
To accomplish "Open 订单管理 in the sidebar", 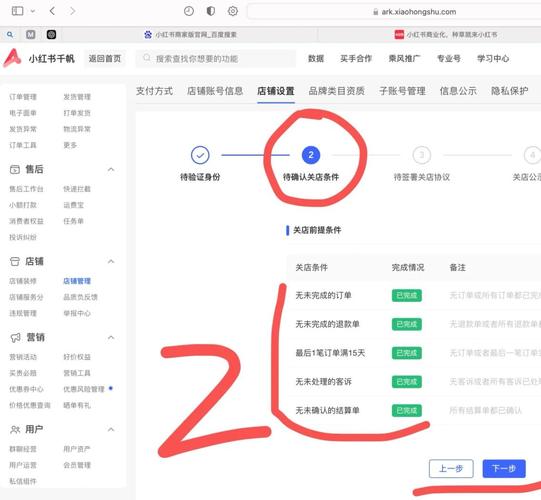I will coord(23,97).
